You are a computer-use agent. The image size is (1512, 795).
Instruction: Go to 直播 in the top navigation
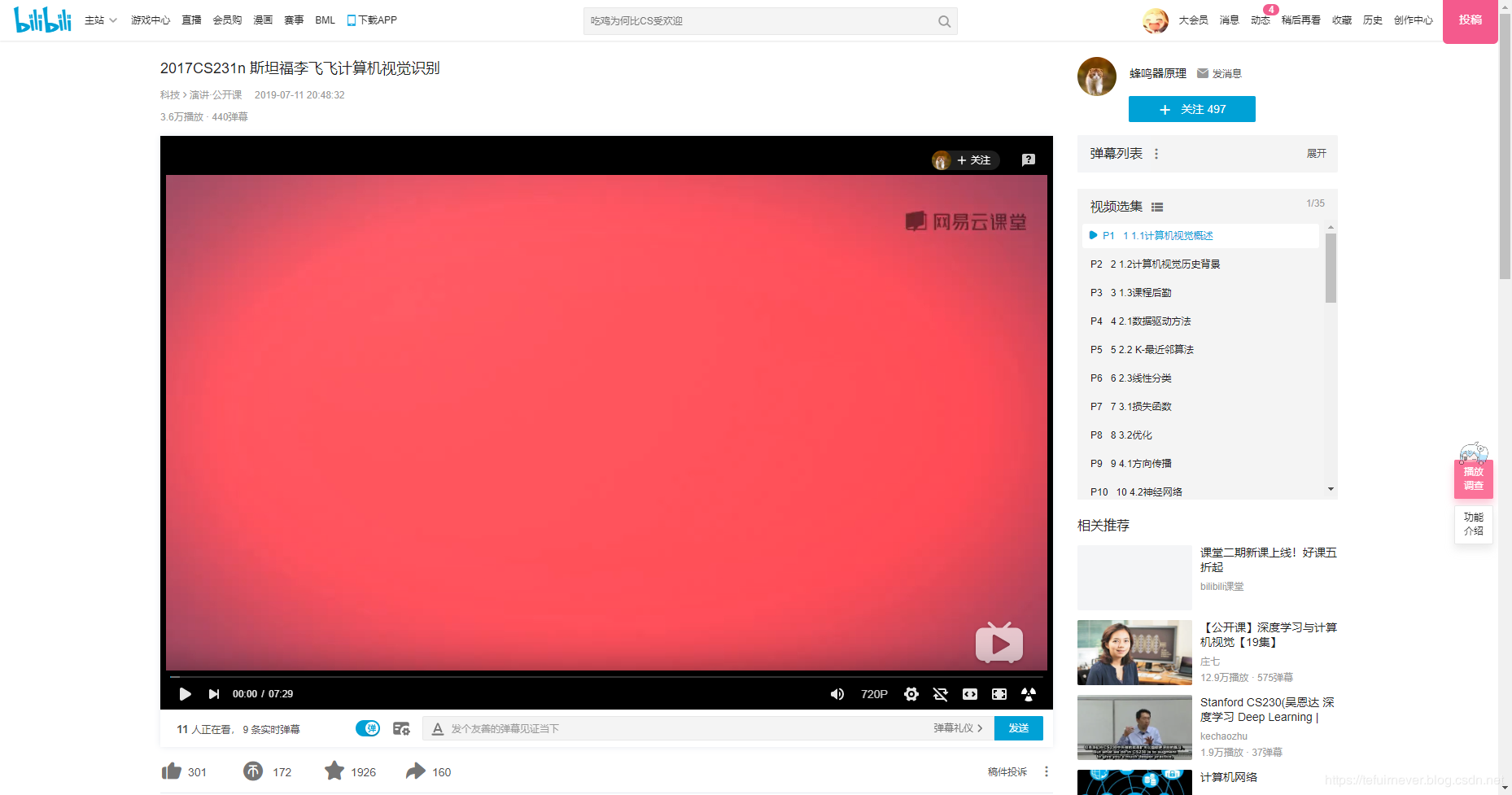(x=191, y=20)
